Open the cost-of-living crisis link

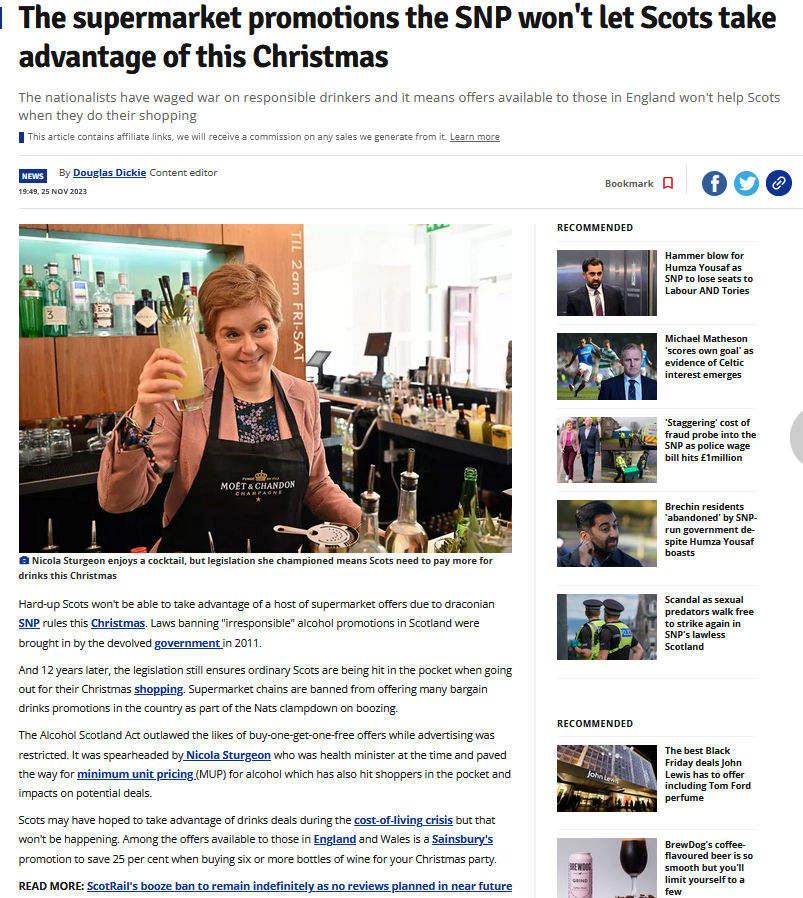[x=403, y=820]
